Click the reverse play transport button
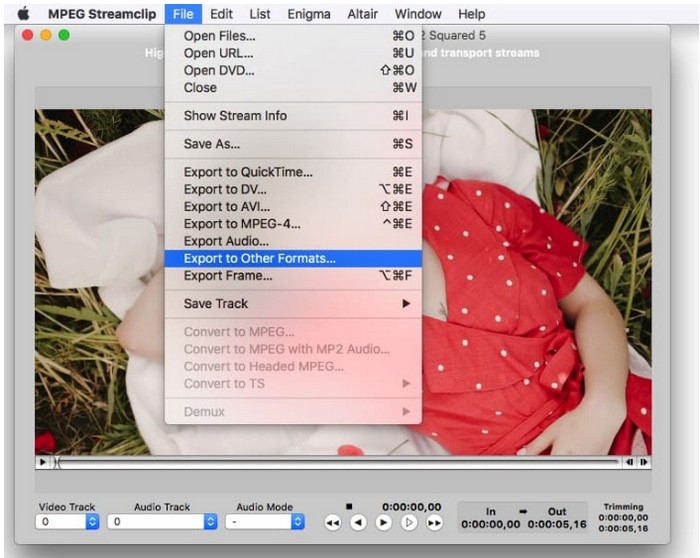Screen dimensions: 700x558 click(358, 522)
